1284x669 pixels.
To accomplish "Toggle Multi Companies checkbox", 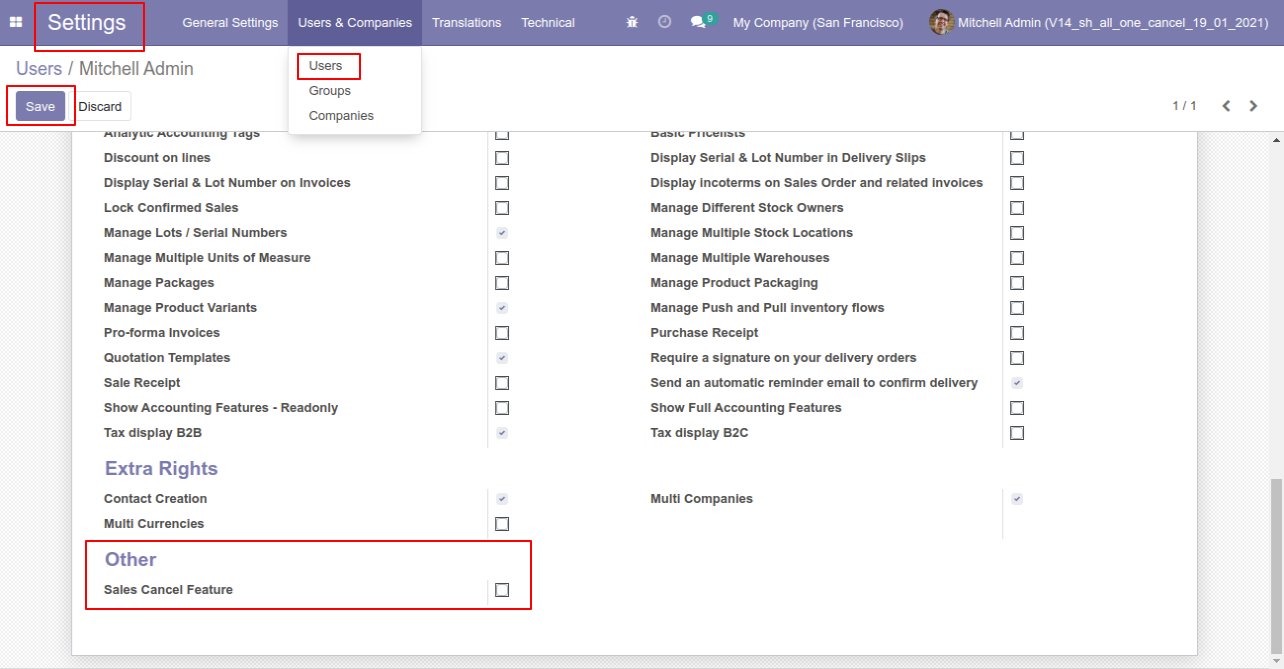I will tap(1017, 499).
